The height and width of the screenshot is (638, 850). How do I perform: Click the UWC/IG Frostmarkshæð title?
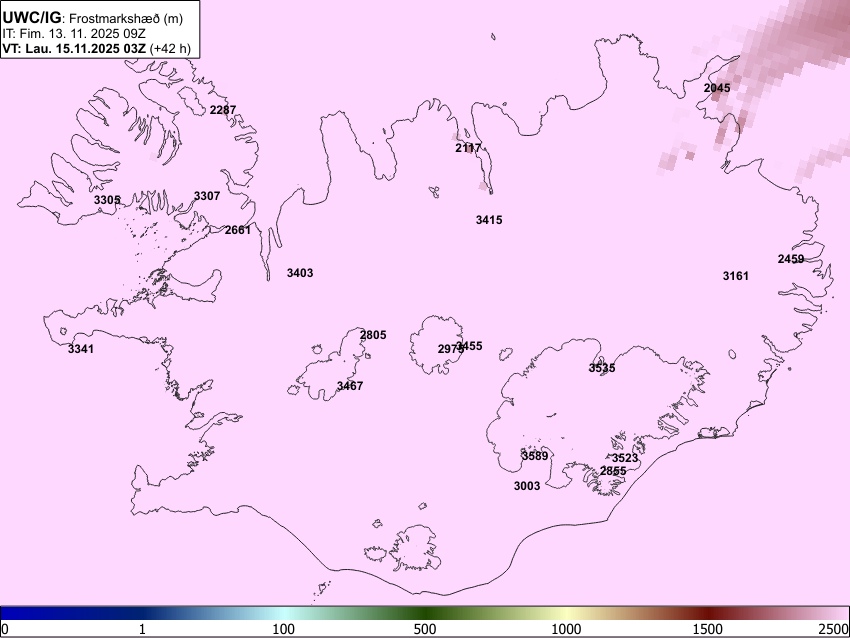[93, 18]
